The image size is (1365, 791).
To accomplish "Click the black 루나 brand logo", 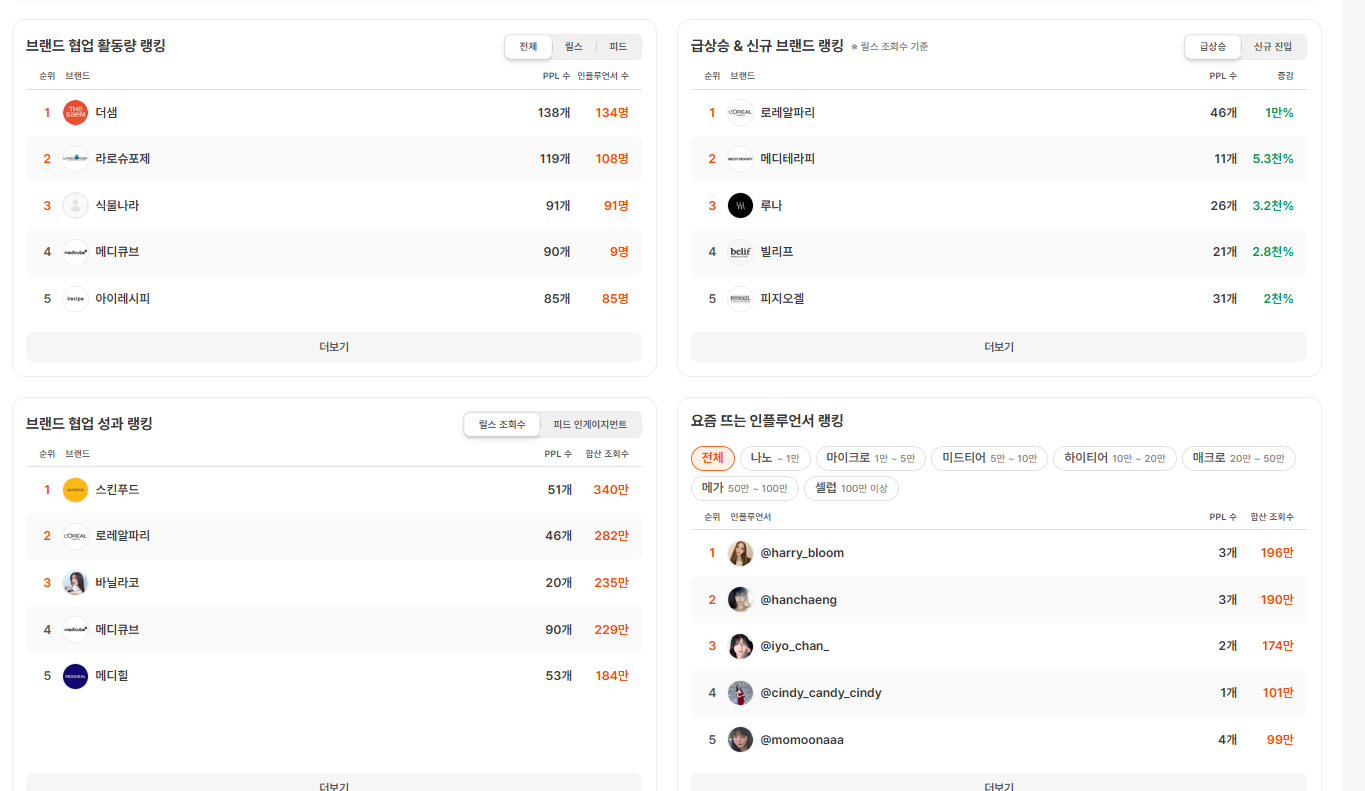I will [740, 206].
